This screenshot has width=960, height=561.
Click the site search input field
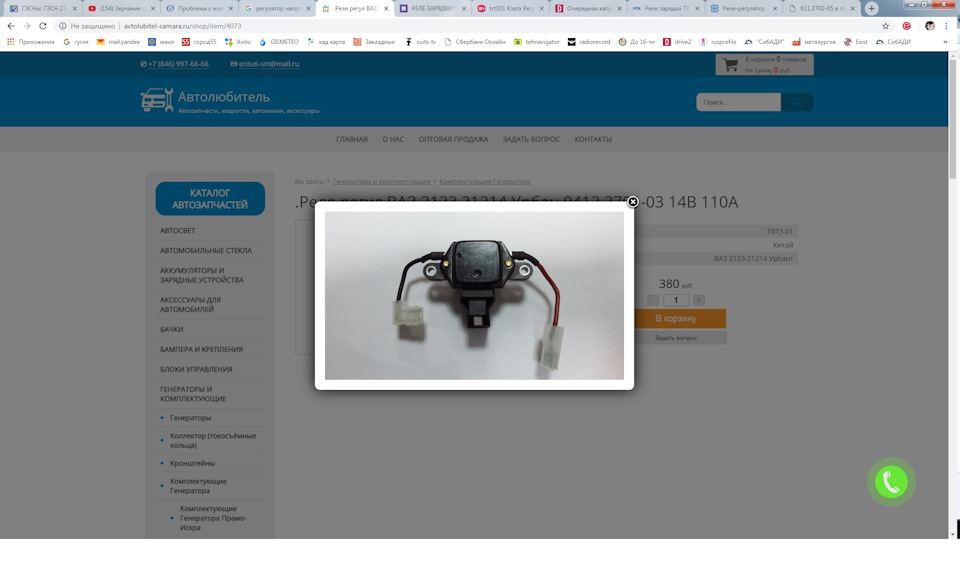click(x=738, y=102)
